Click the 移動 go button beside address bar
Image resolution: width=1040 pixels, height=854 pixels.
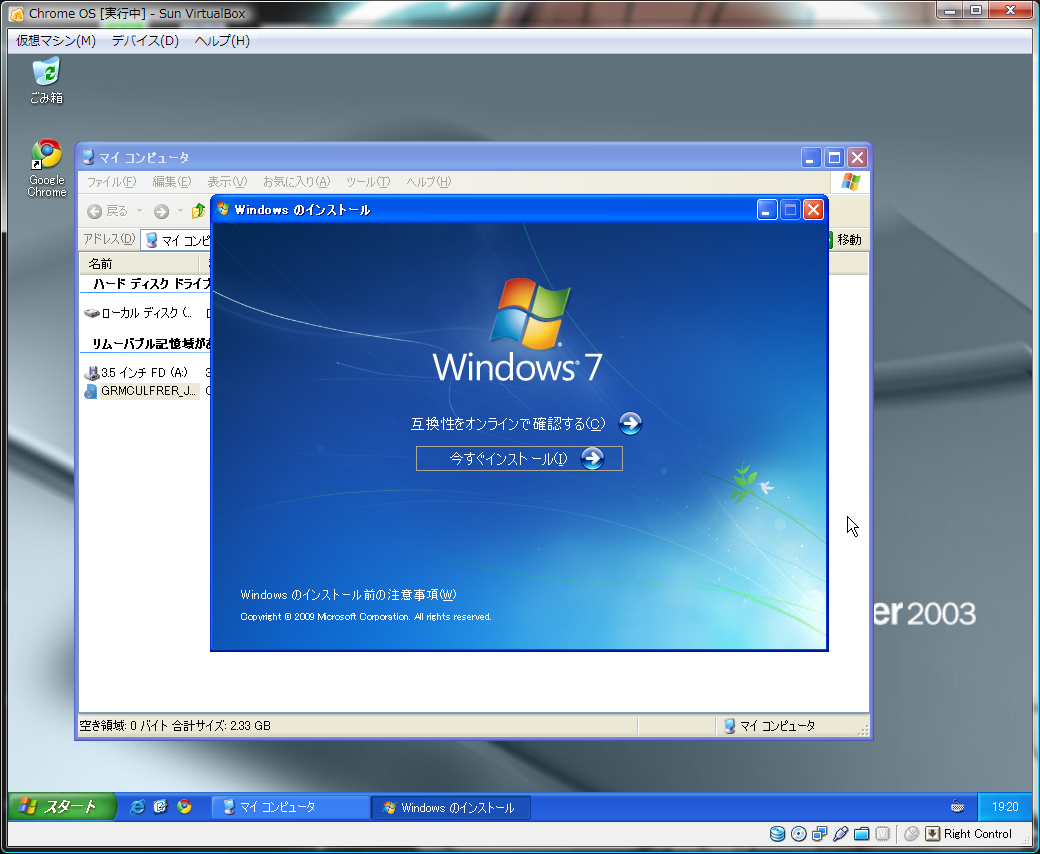pyautogui.click(x=846, y=239)
